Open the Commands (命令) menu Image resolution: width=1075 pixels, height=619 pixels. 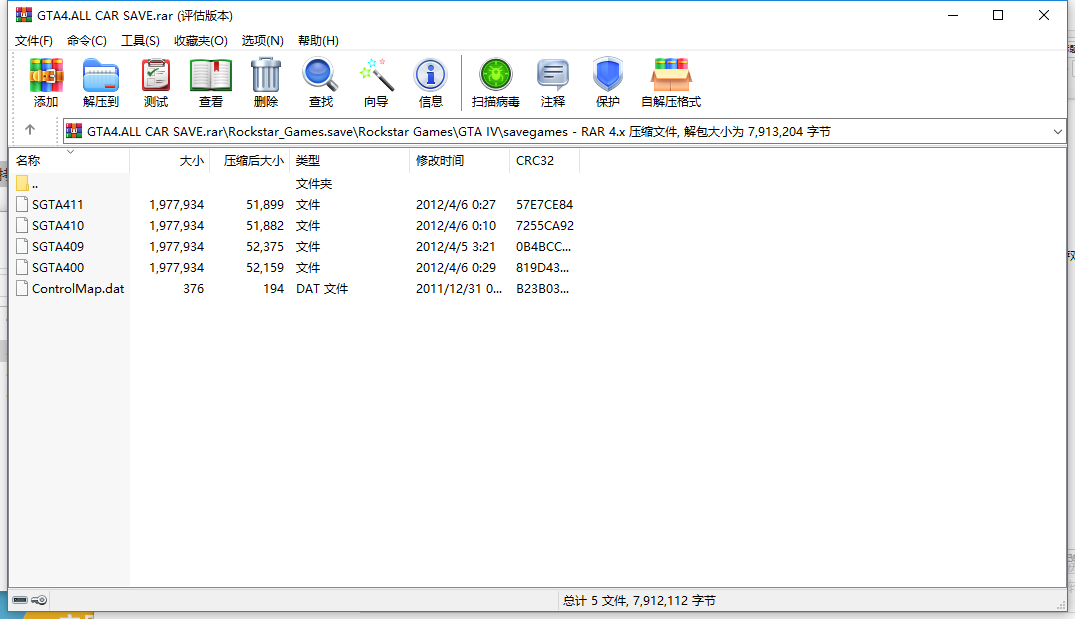click(86, 40)
